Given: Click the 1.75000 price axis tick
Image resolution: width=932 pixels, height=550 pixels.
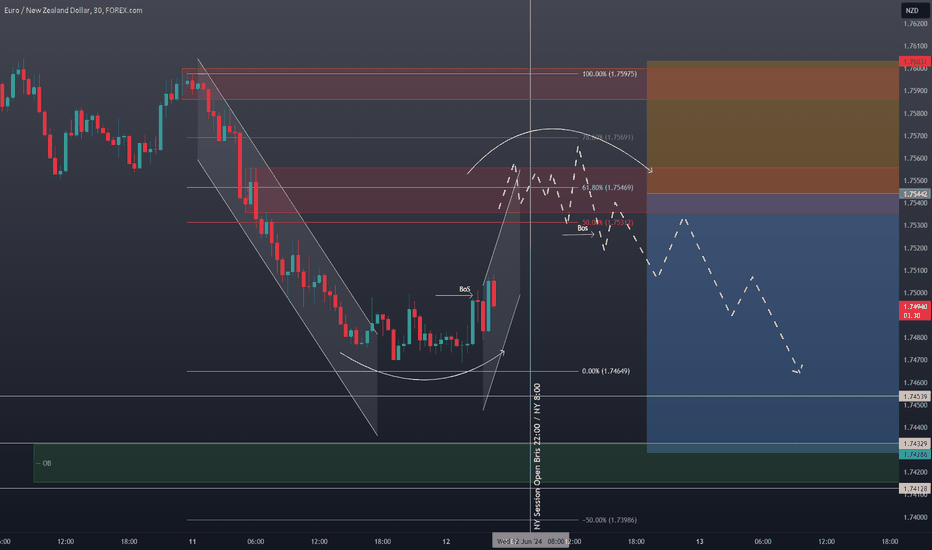Looking at the screenshot, I should pos(915,293).
